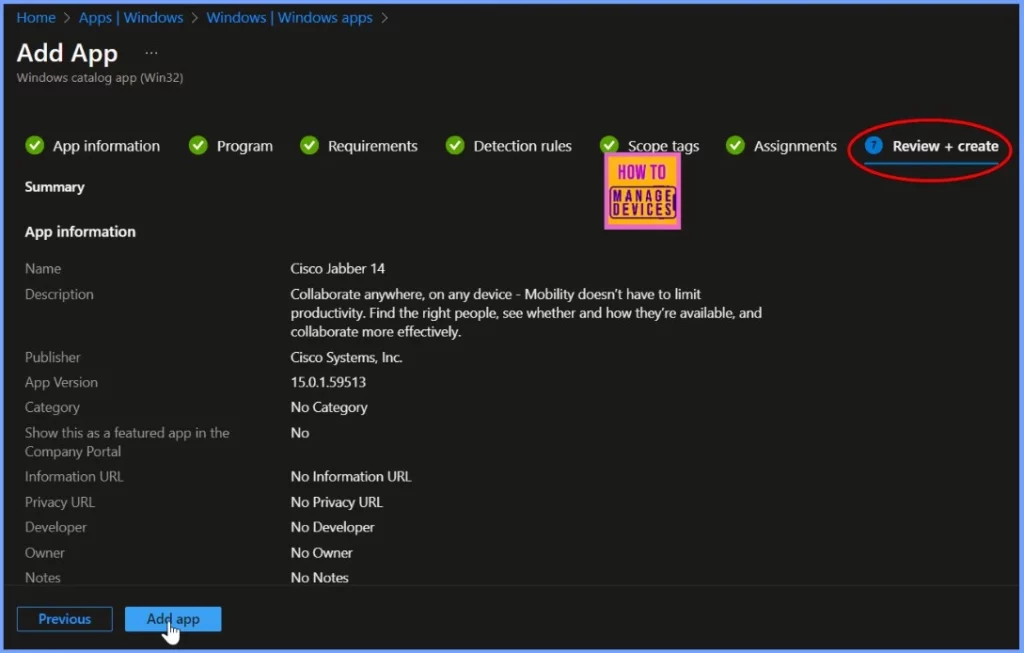This screenshot has height=653, width=1024.
Task: Go back with the Previous button
Action: click(x=65, y=618)
